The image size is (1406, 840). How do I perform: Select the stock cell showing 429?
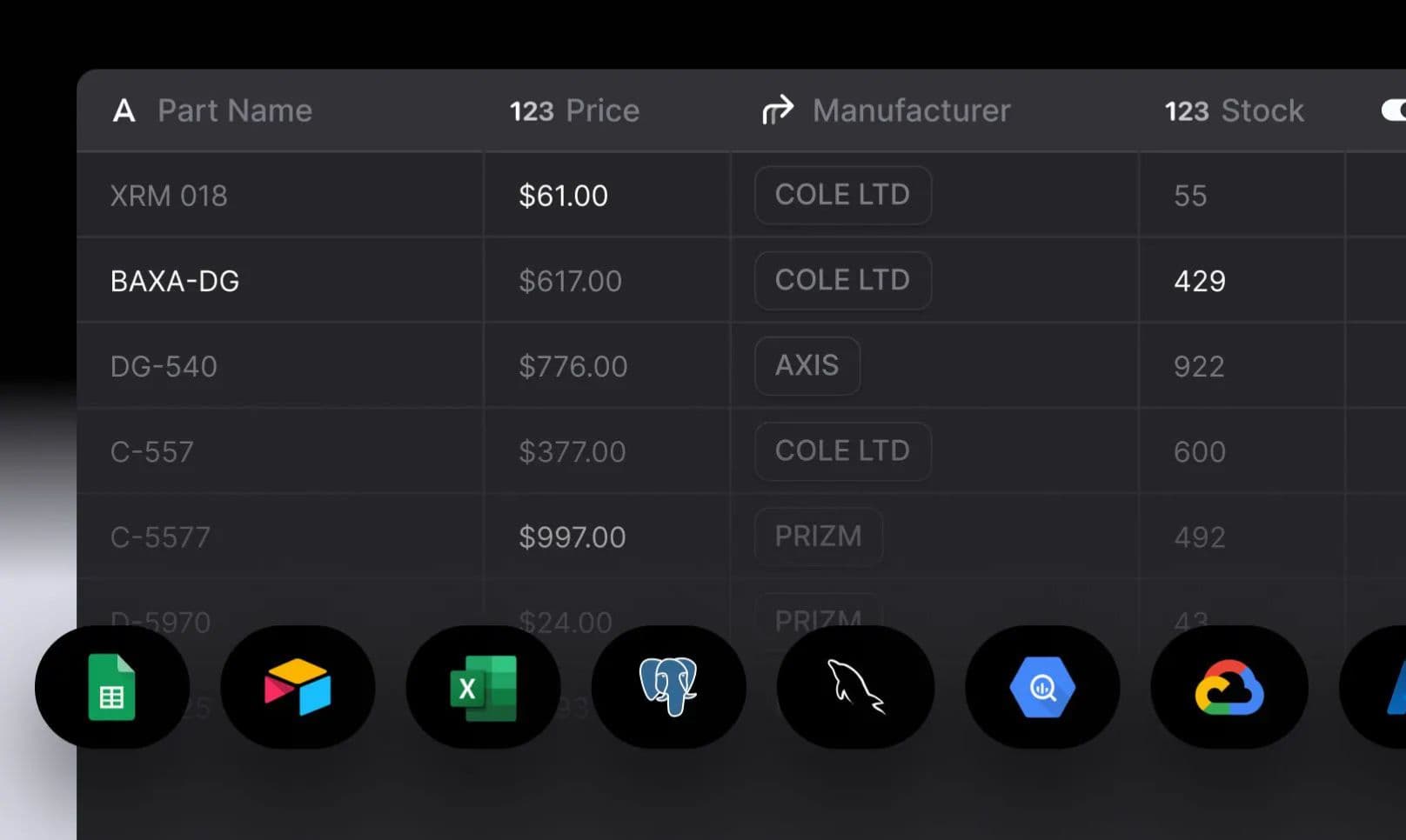click(1242, 281)
